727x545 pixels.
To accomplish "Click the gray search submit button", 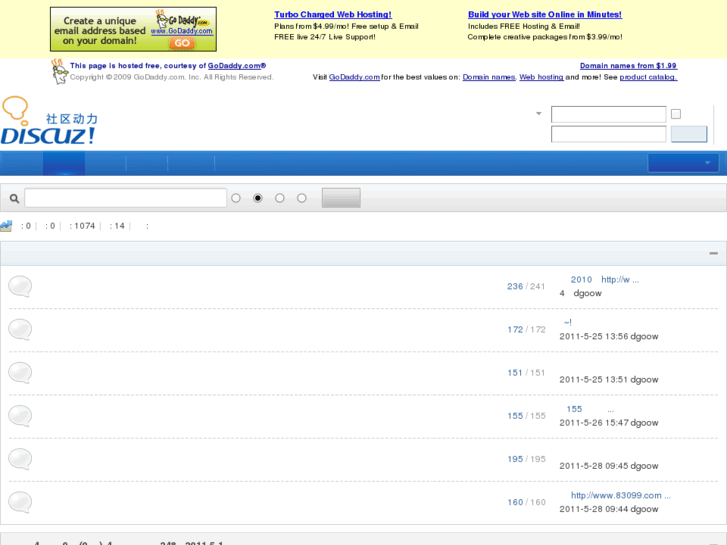I will click(x=341, y=198).
